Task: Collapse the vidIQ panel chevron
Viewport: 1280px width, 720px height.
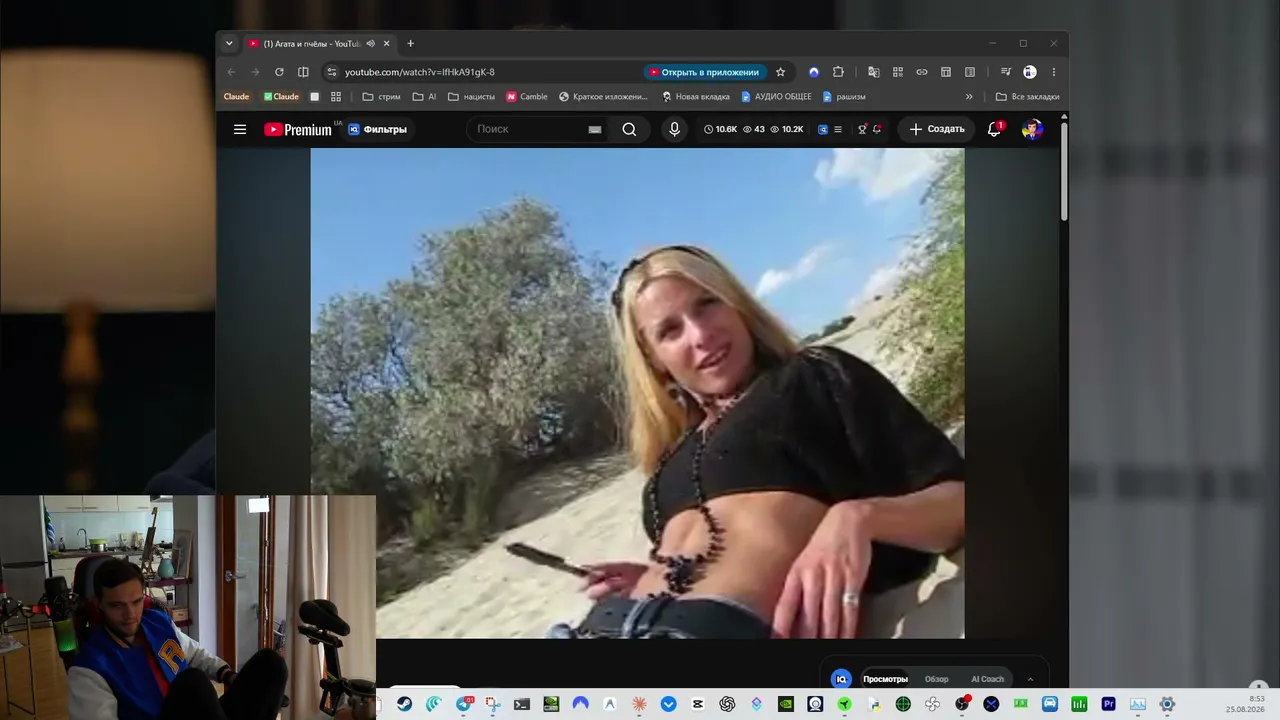Action: coord(1030,680)
